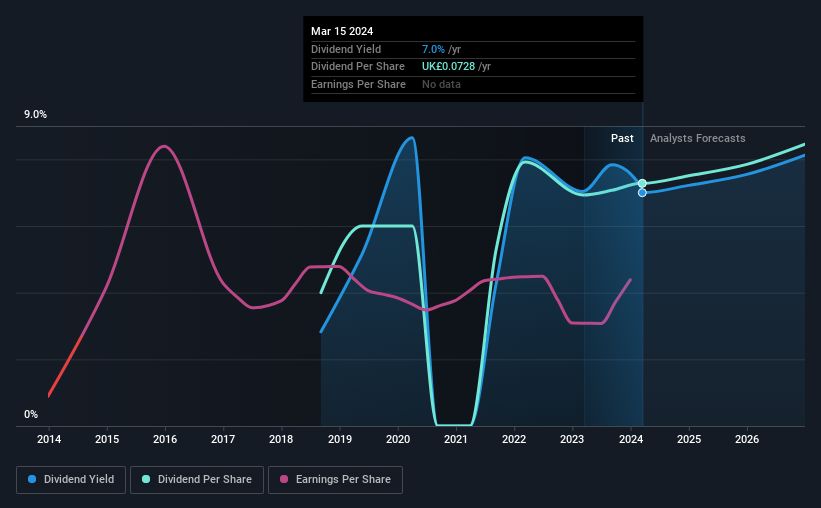Click the tooltip Dividend Per Share row label

point(358,67)
